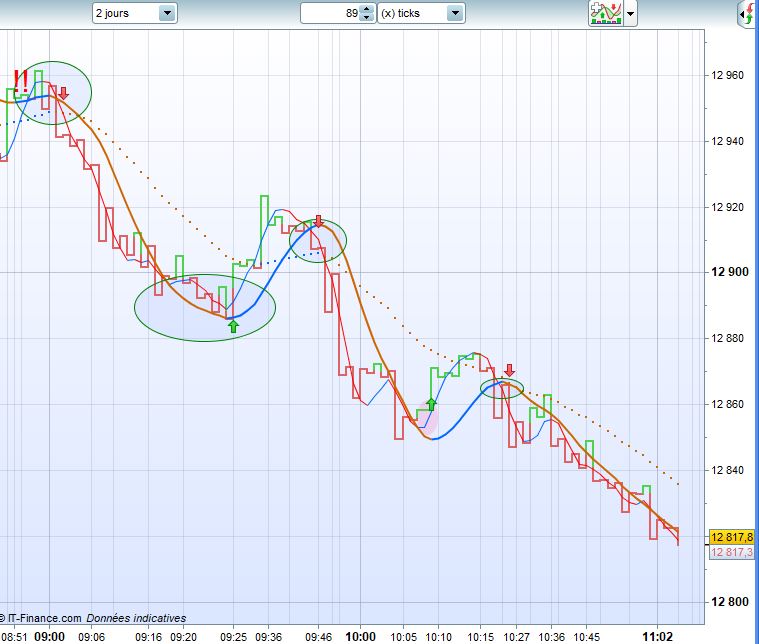The image size is (759, 644).
Task: Increase tick count with the up stepper
Action: click(367, 9)
